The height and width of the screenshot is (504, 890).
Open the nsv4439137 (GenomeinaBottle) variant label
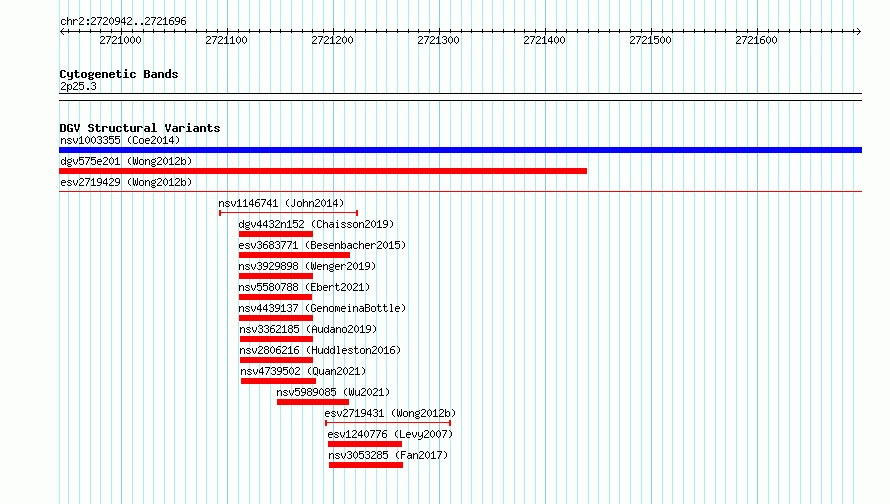click(322, 308)
